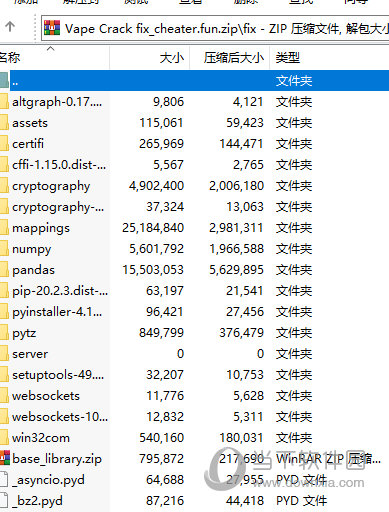Select the websockets folder

(46, 396)
